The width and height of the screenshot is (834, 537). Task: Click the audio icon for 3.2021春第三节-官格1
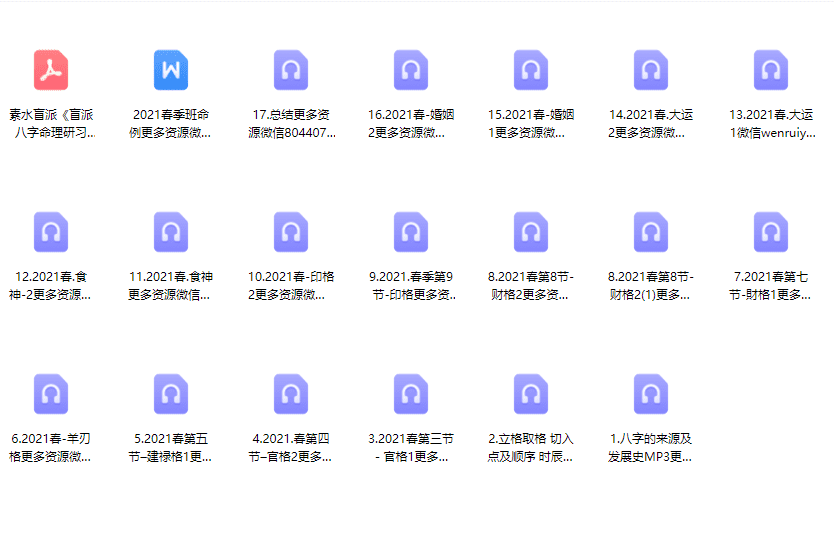coord(411,395)
